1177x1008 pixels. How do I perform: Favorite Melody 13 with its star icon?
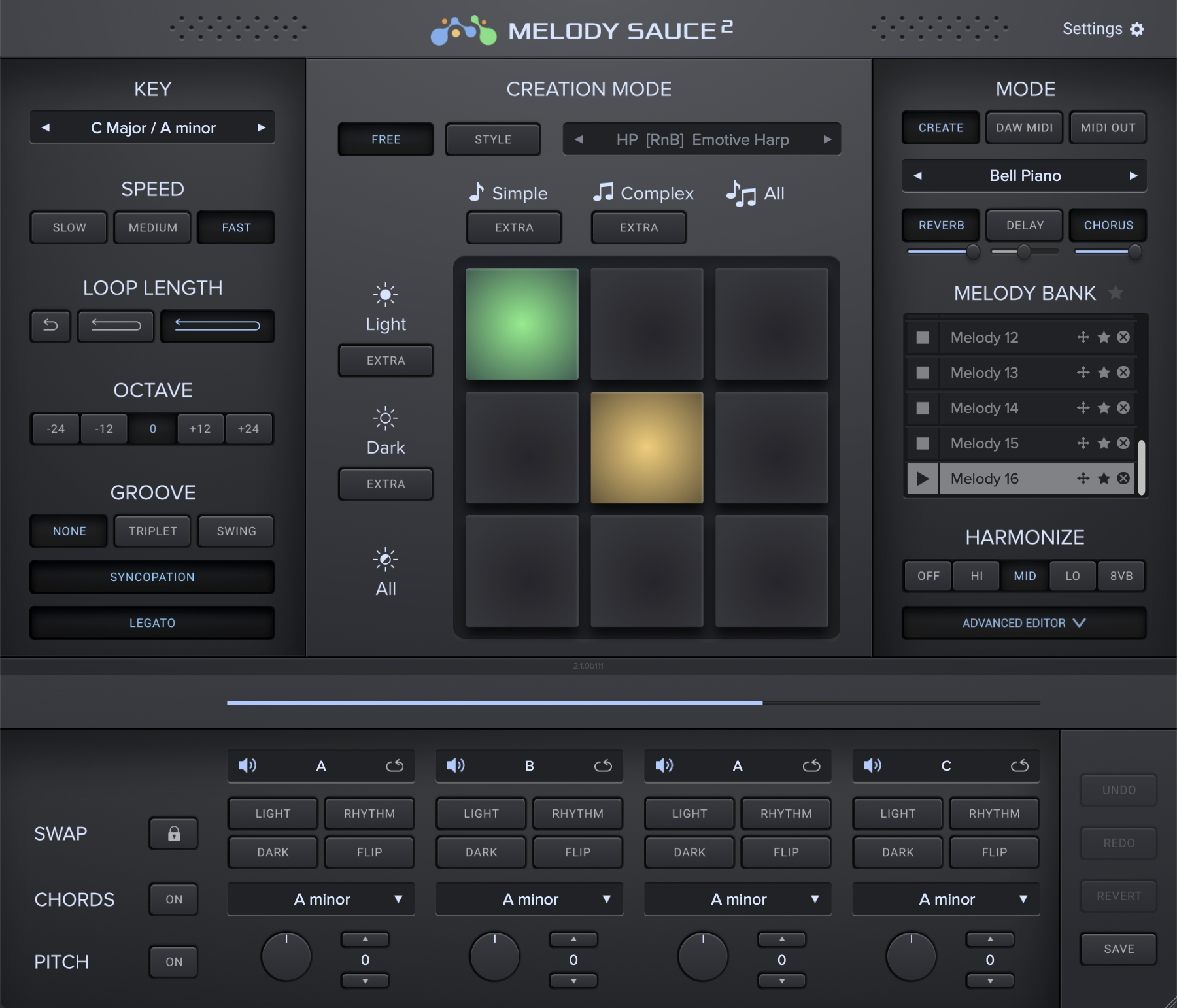pyautogui.click(x=1104, y=373)
